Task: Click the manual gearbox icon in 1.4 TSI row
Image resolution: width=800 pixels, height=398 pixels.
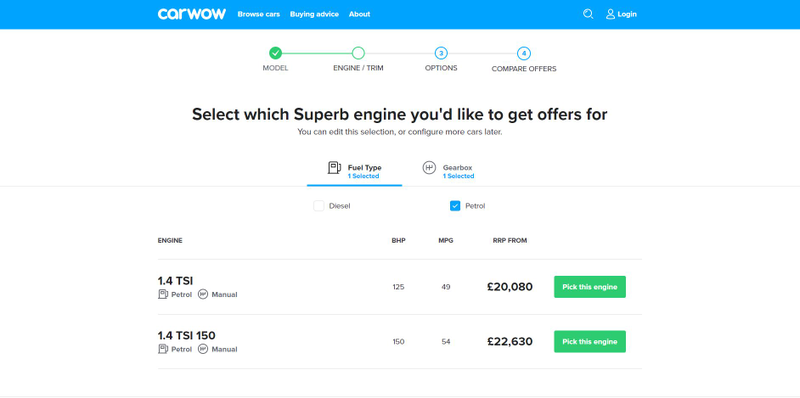Action: (203, 294)
